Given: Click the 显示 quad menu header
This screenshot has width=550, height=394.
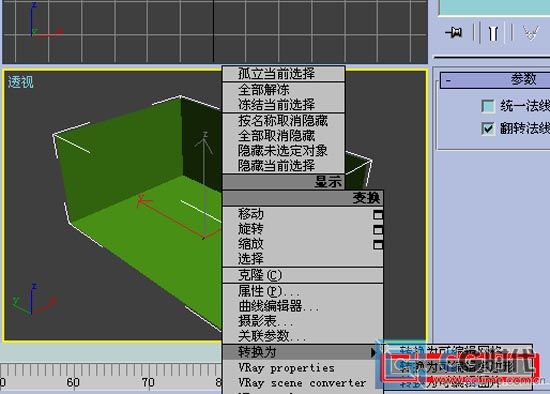Looking at the screenshot, I should pyautogui.click(x=283, y=182).
